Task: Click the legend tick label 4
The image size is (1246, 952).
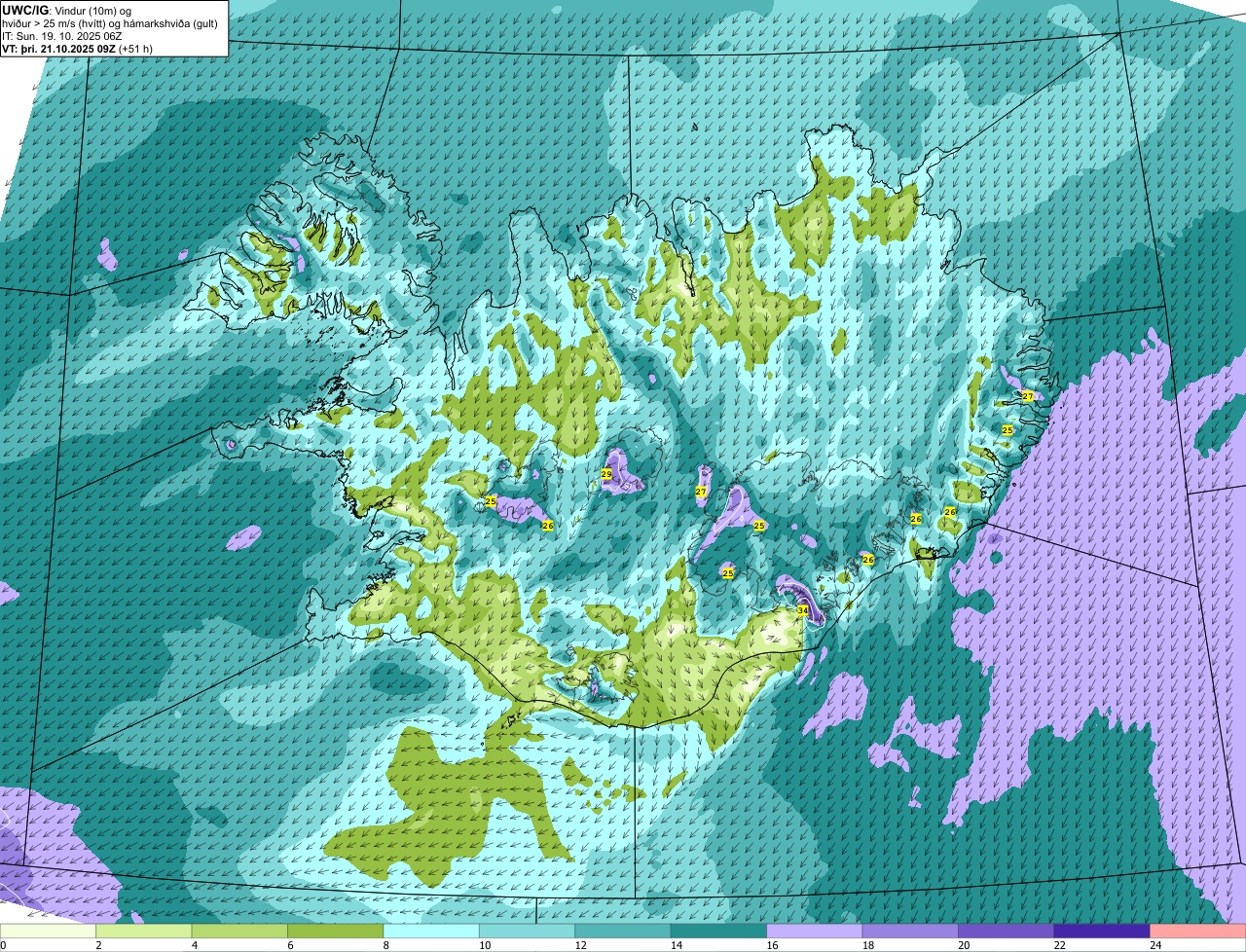Action: tap(195, 944)
